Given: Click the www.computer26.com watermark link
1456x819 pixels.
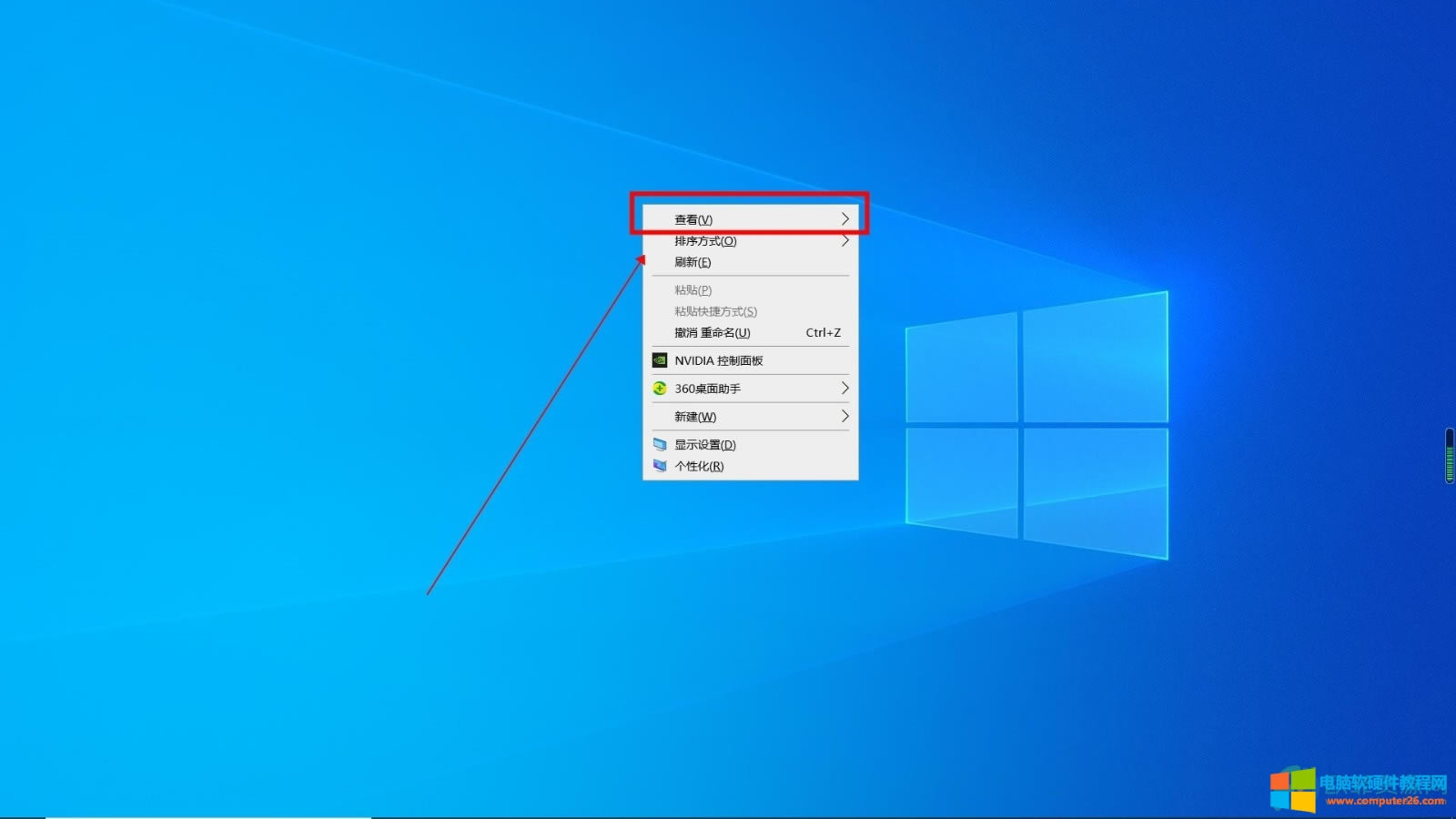Looking at the screenshot, I should pos(1384,802).
